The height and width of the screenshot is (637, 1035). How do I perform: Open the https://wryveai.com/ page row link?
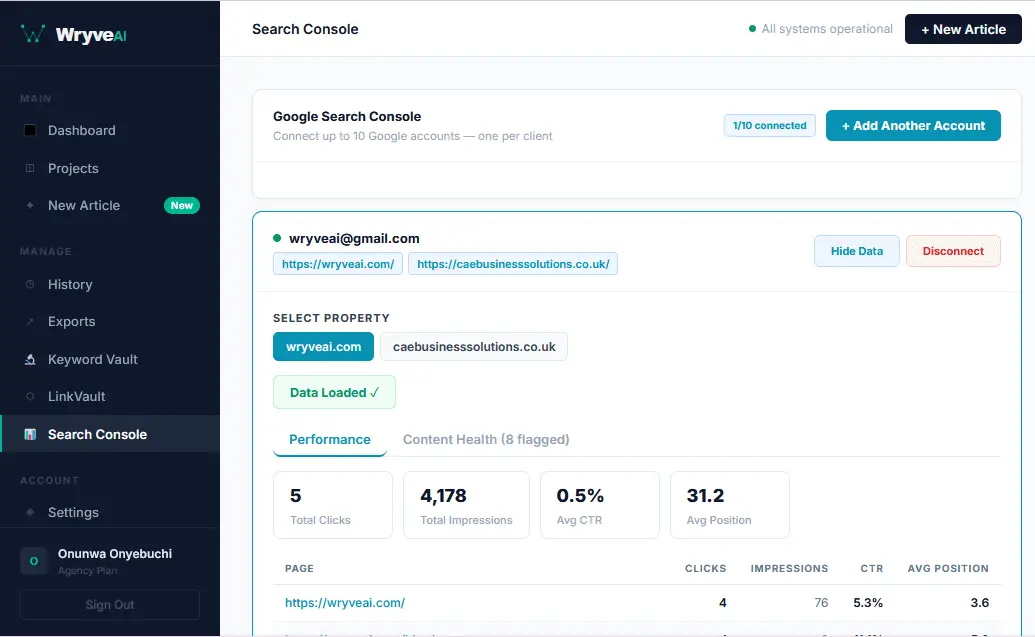[x=345, y=603]
